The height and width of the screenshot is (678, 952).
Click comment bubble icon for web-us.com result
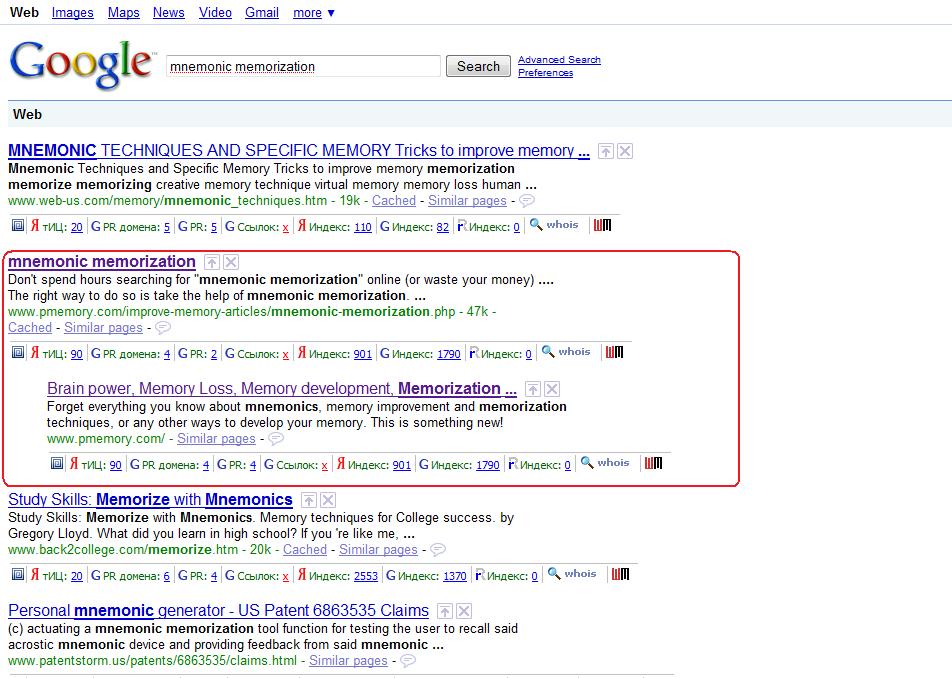coord(527,200)
